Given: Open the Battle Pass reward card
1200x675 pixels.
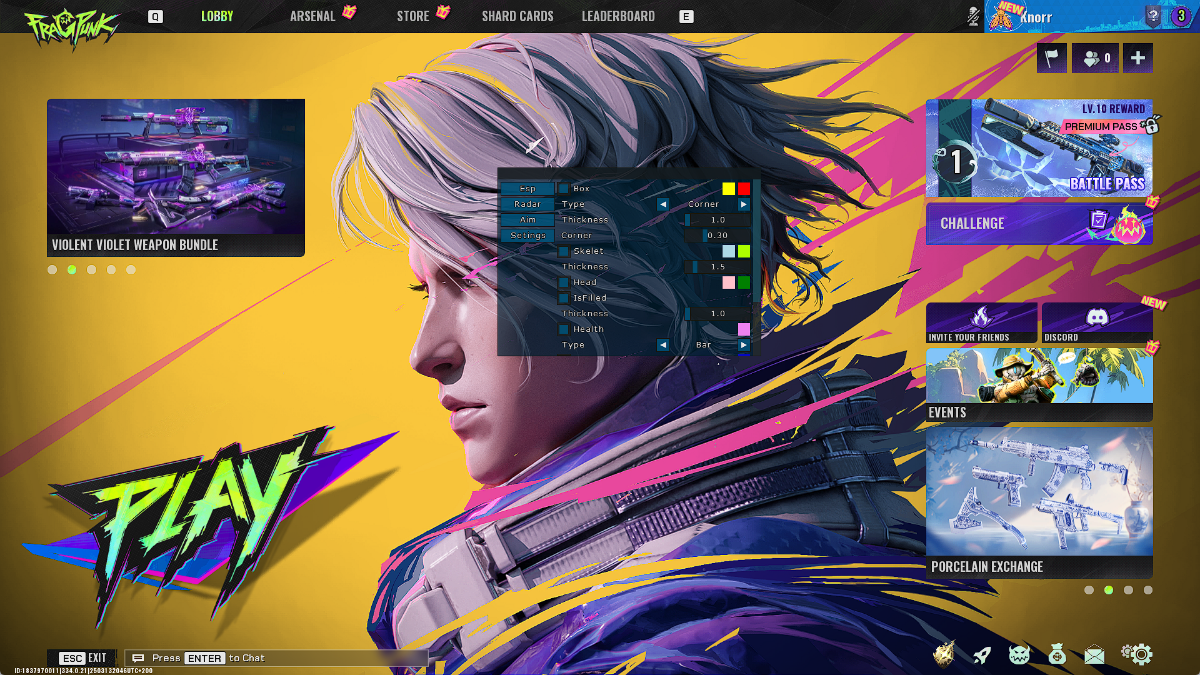Looking at the screenshot, I should 1039,148.
